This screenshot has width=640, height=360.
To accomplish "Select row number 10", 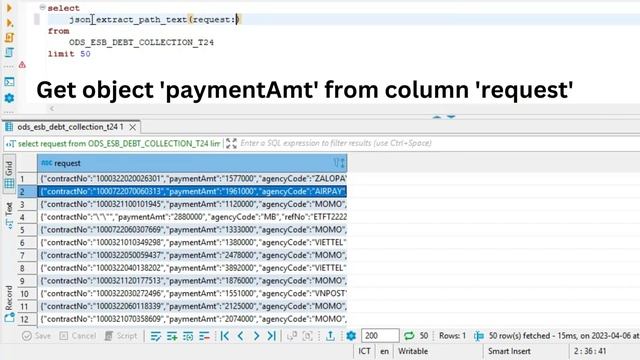I will coord(27,293).
